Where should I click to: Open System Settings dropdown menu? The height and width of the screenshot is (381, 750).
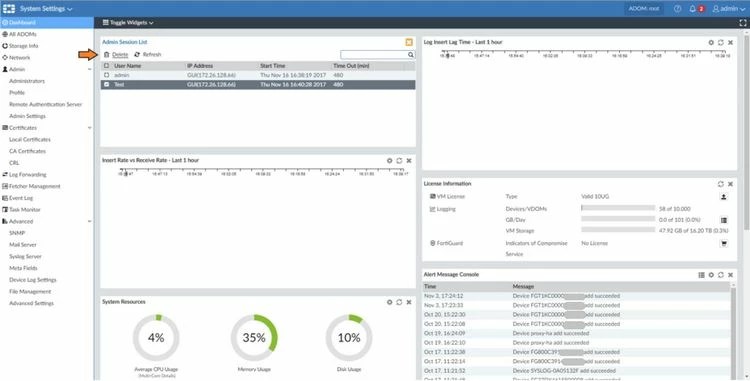point(46,9)
